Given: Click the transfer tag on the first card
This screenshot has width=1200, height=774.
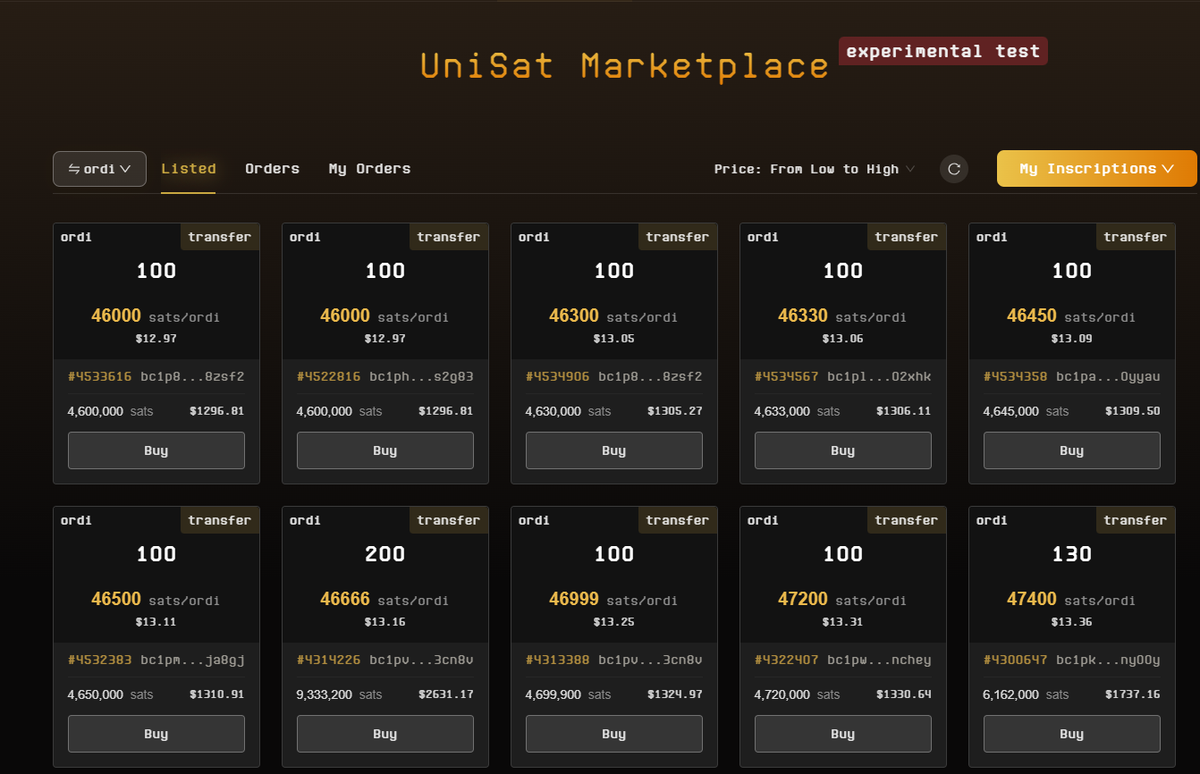Looking at the screenshot, I should (x=220, y=236).
